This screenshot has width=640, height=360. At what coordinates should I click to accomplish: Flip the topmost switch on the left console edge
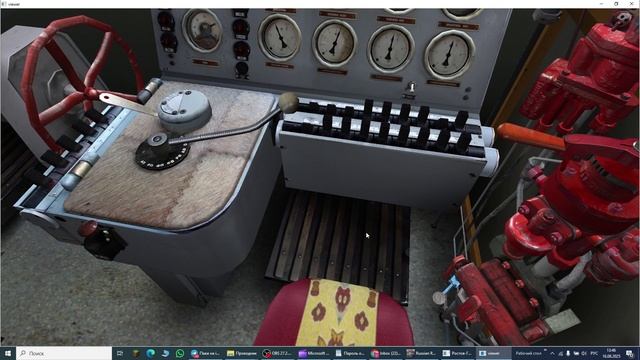point(96,116)
